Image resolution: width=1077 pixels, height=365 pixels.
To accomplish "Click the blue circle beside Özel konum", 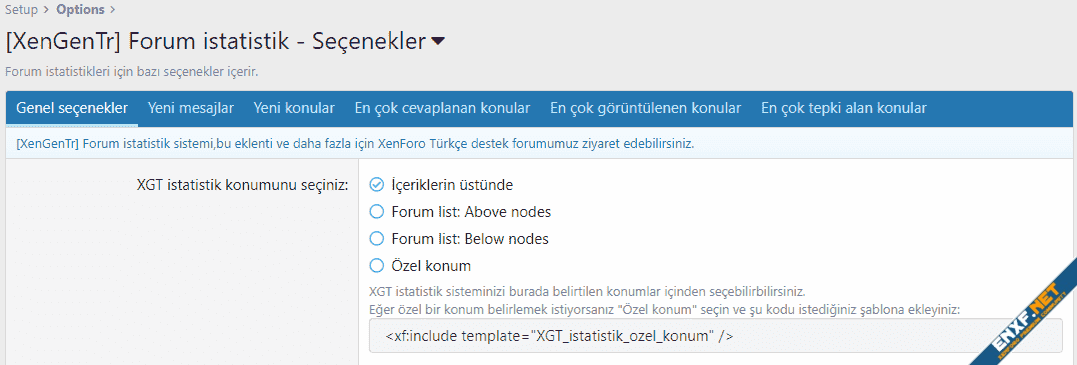I will pos(376,265).
